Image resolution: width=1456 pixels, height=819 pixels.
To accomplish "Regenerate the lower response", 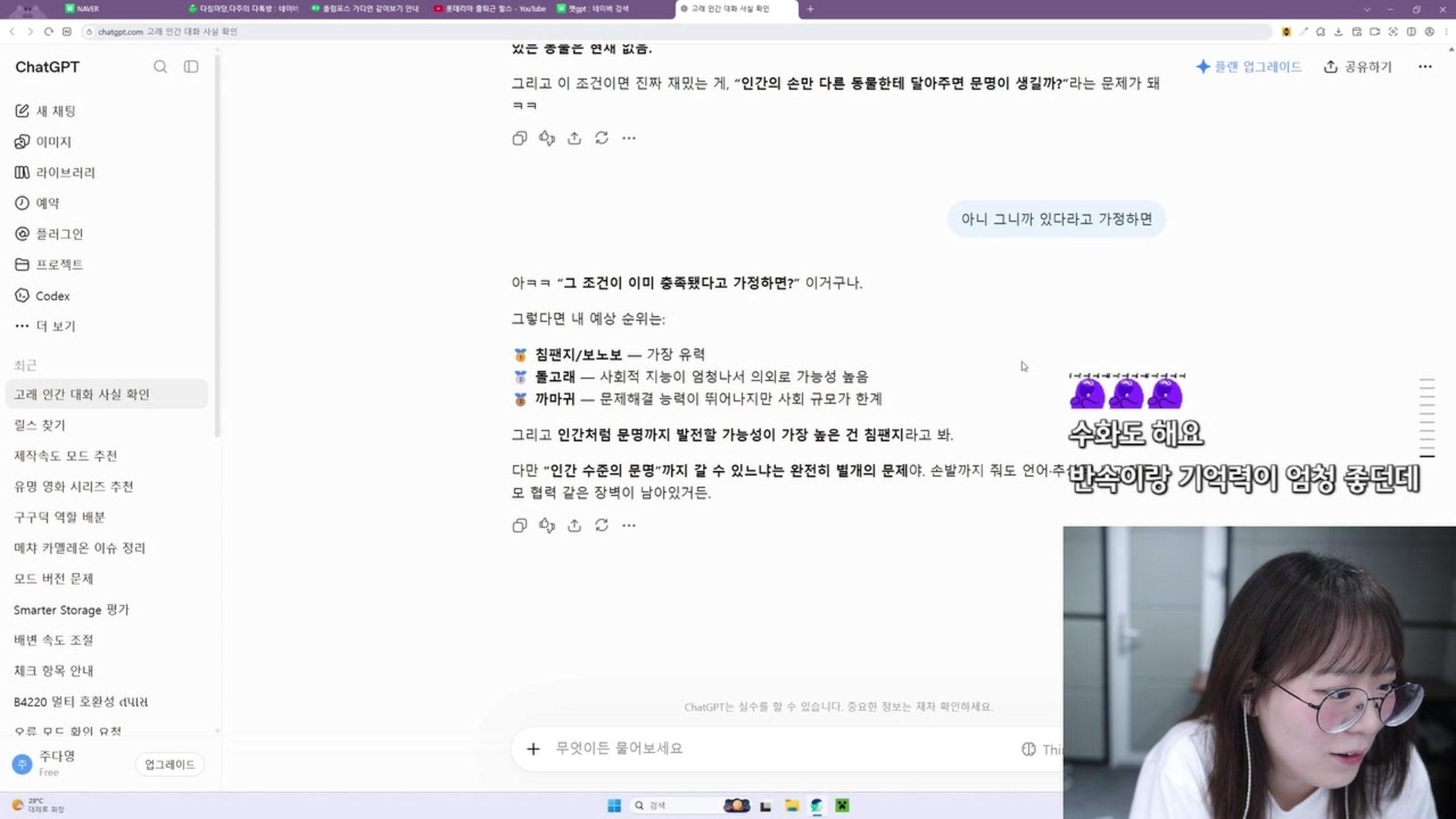I will pos(601,525).
